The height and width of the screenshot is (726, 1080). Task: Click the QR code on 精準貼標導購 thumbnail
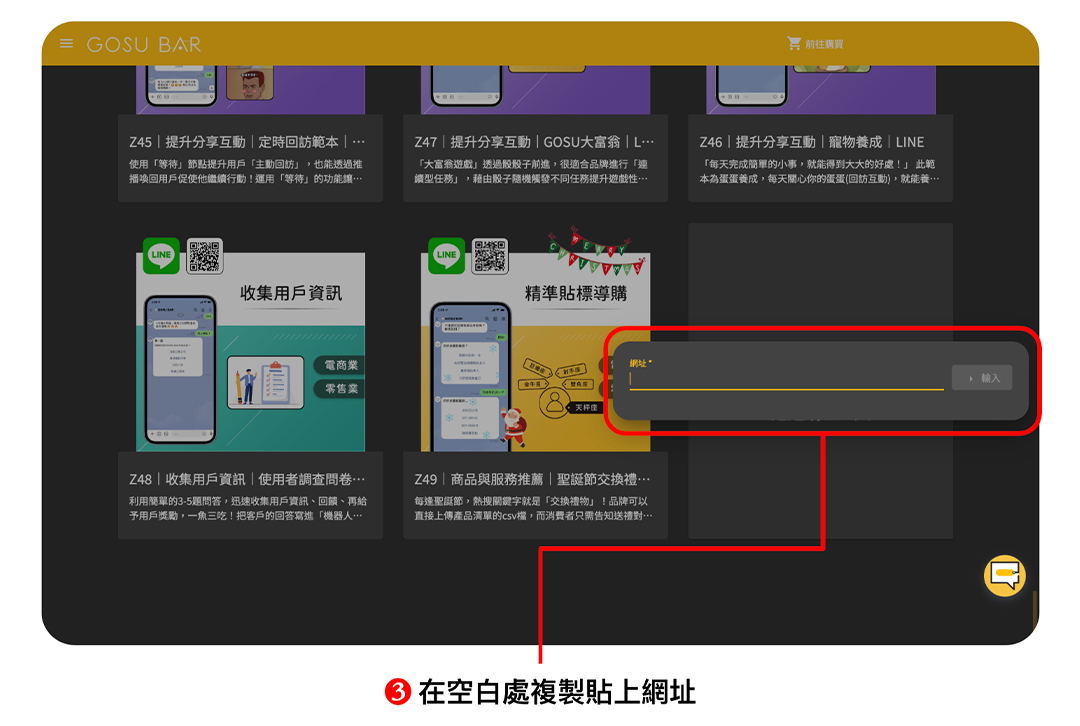[x=490, y=256]
